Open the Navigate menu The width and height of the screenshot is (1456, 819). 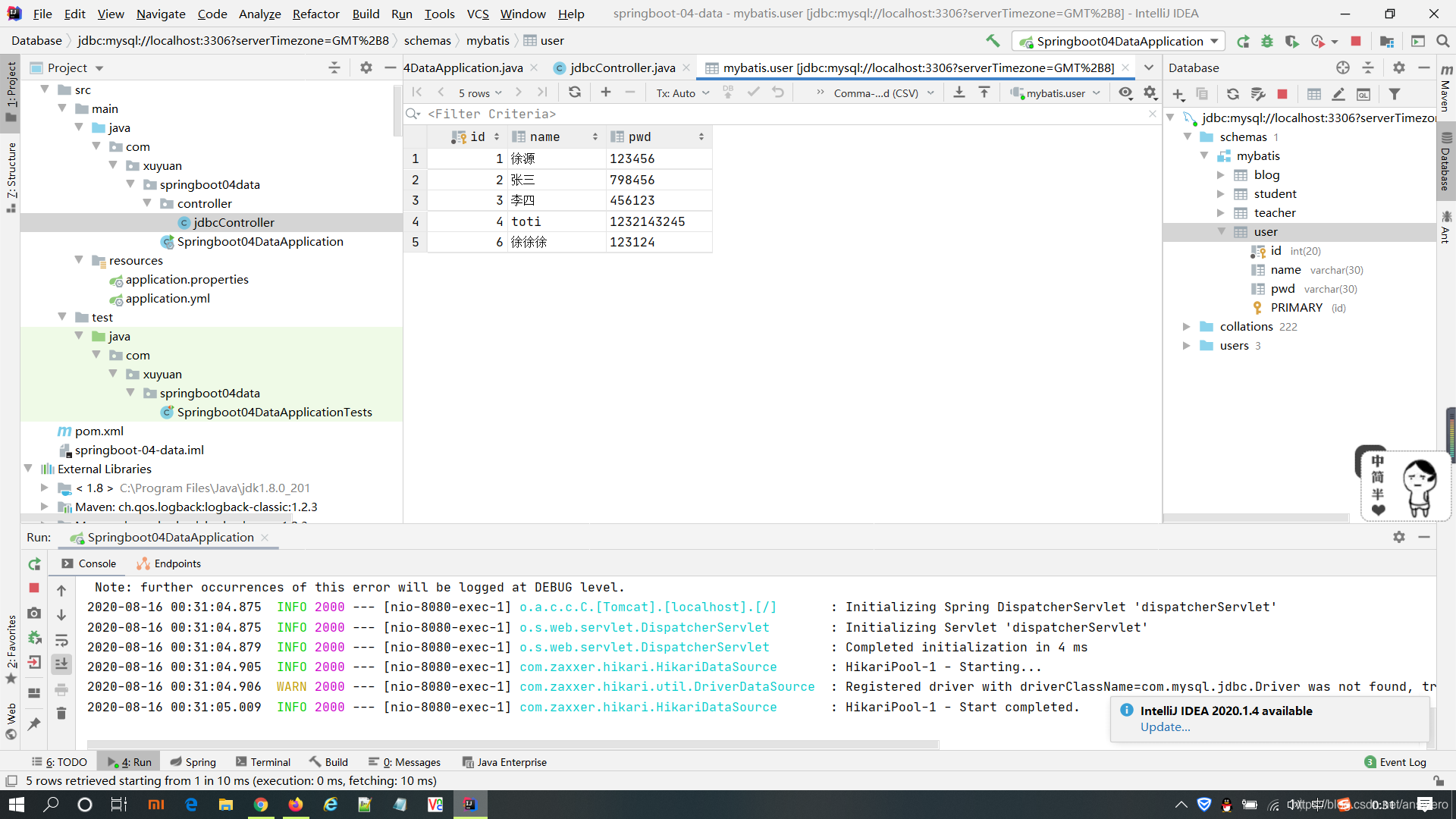[161, 14]
